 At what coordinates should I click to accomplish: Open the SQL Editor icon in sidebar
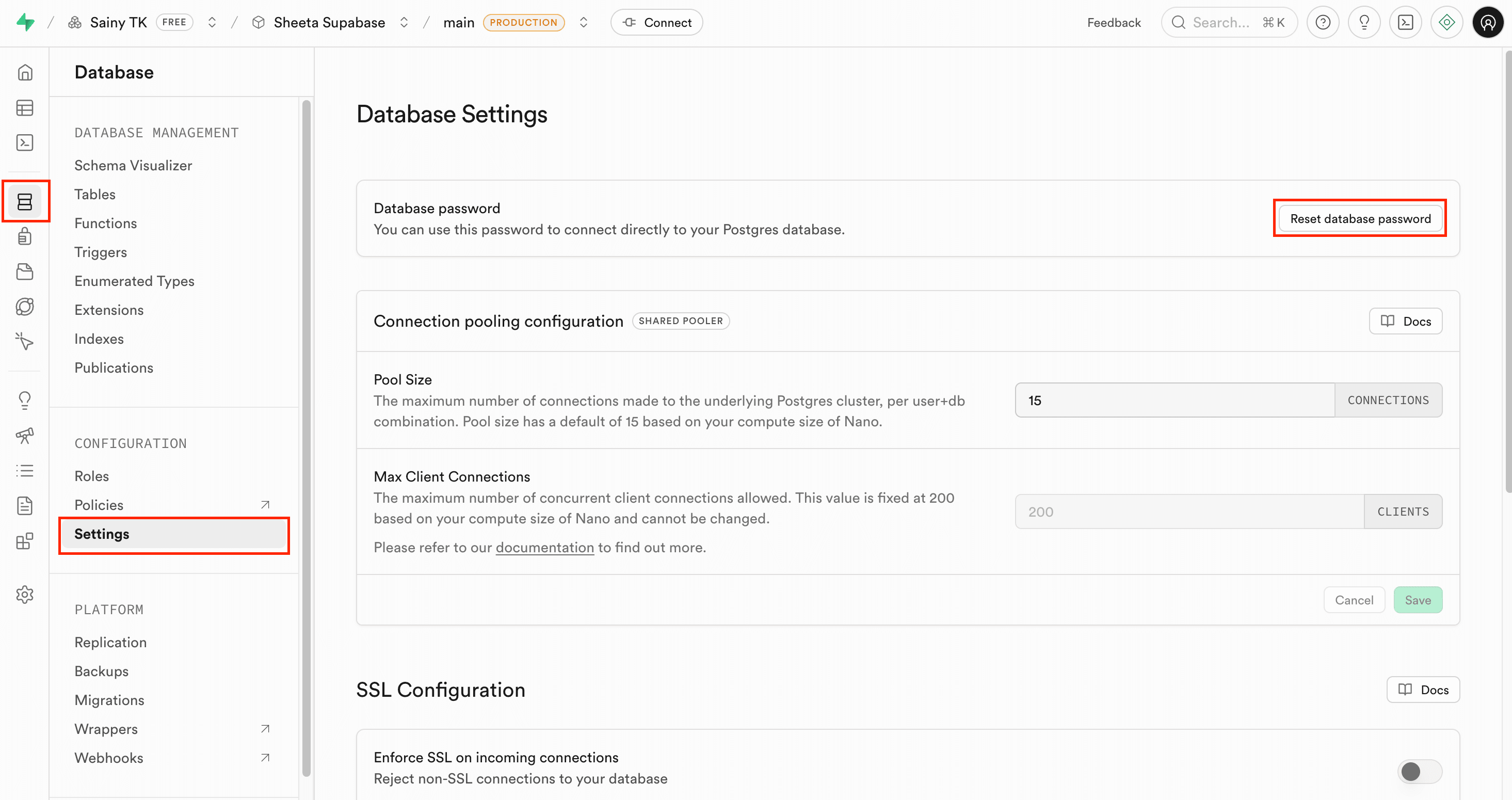tap(25, 142)
